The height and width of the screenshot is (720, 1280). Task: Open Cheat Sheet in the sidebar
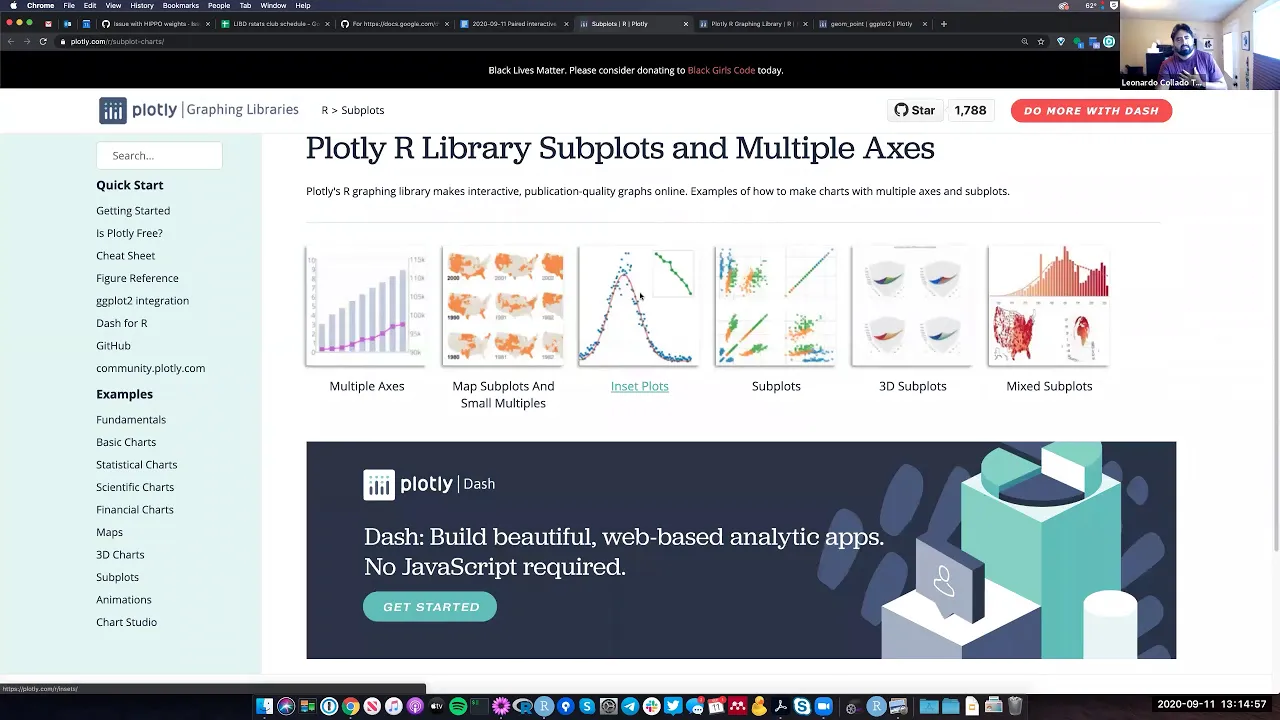tap(125, 256)
